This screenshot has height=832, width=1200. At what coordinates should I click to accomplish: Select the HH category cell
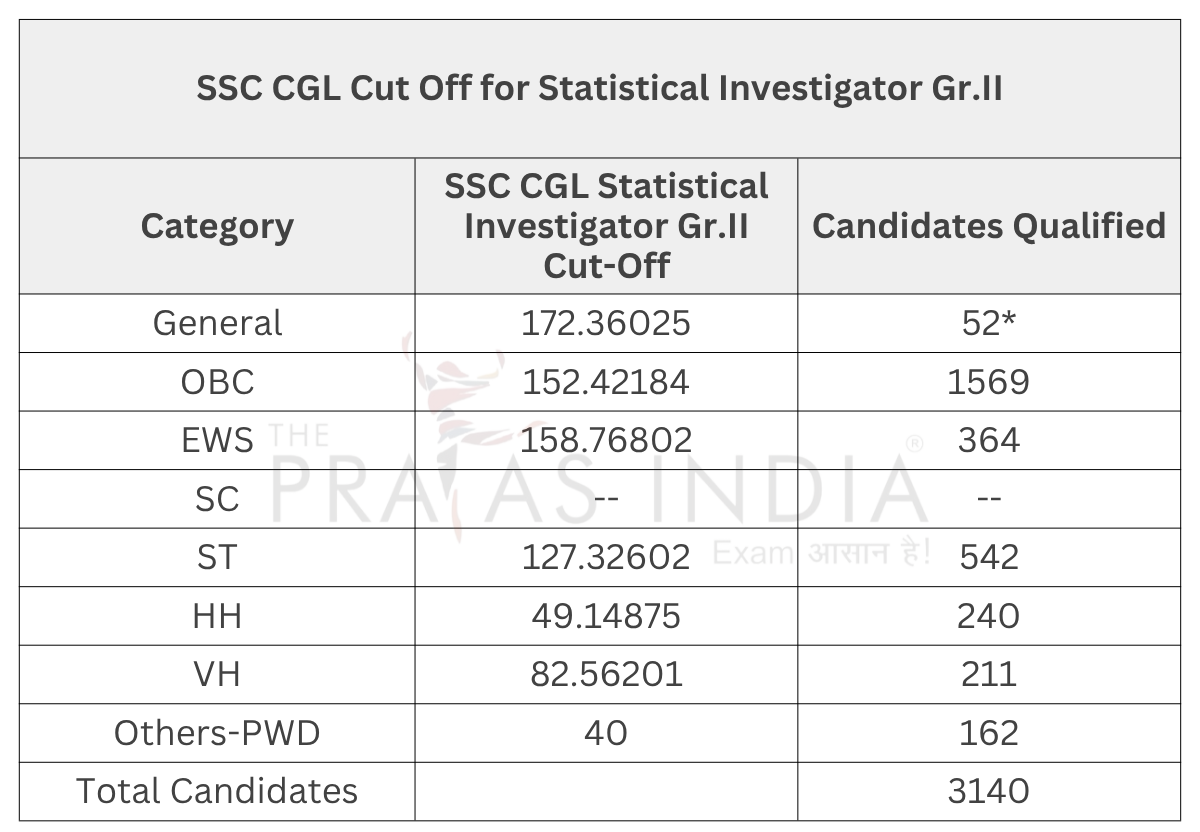click(x=217, y=616)
